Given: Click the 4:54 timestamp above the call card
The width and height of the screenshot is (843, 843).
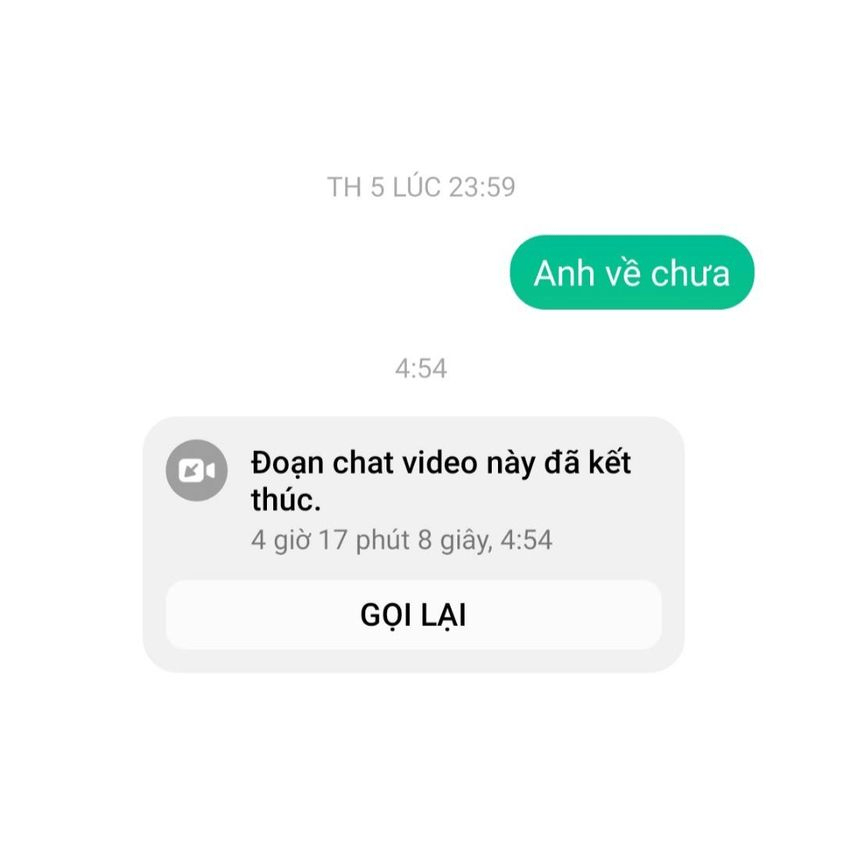Looking at the screenshot, I should pos(421,369).
